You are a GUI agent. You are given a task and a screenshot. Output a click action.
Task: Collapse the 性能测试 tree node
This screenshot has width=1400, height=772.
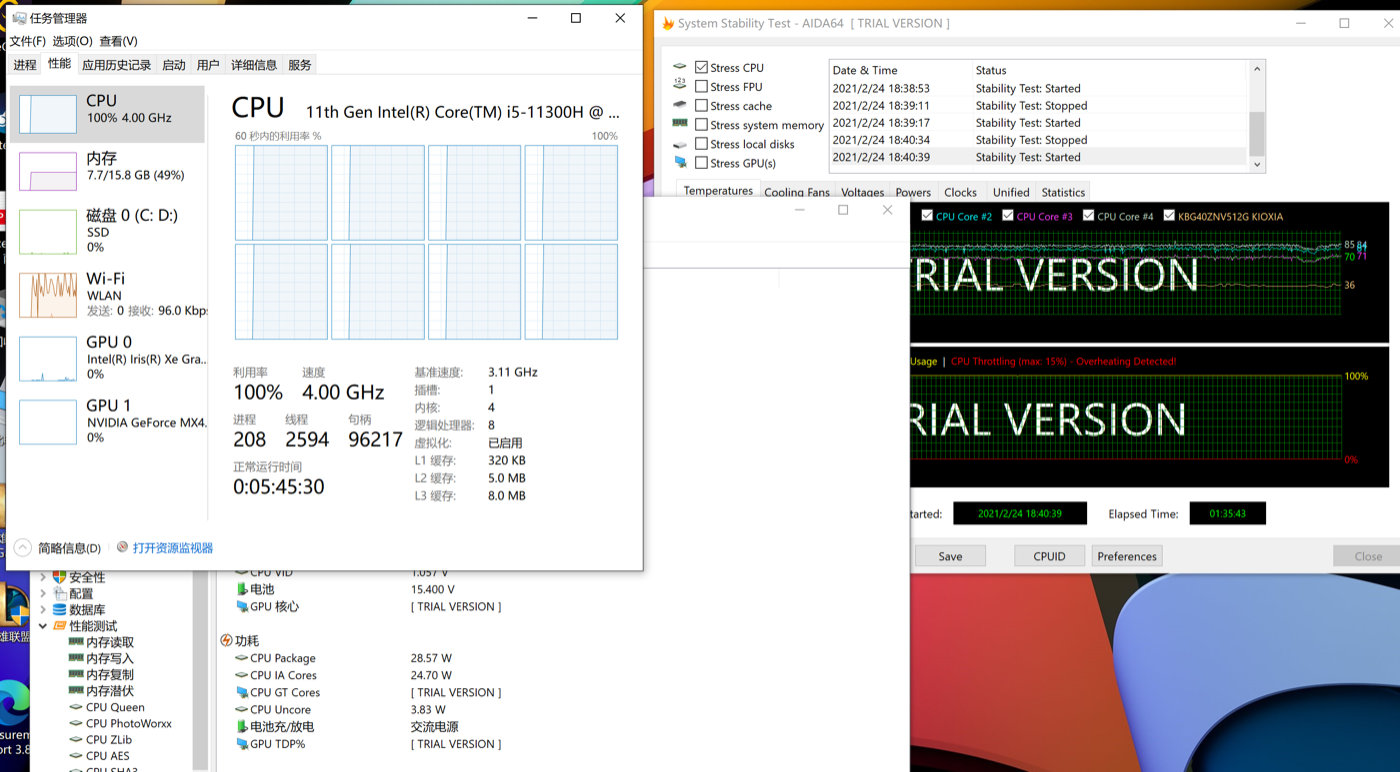[43, 626]
